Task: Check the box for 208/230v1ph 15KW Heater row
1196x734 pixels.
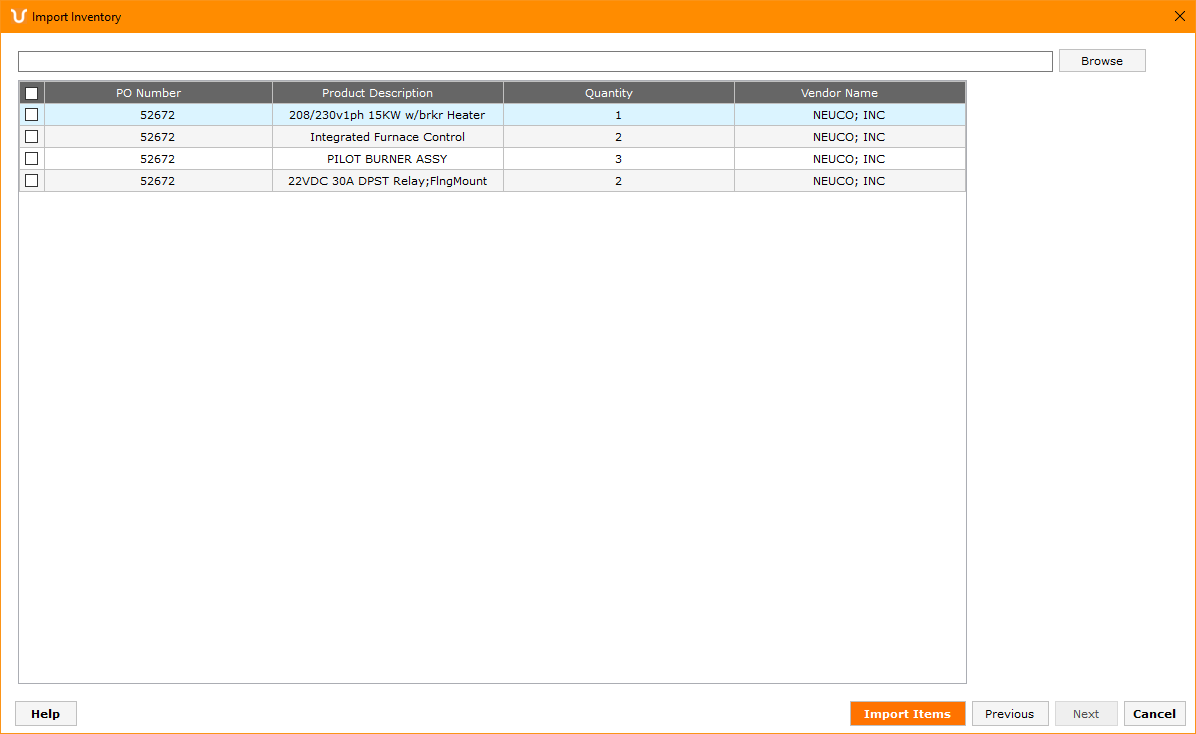Action: 32,115
